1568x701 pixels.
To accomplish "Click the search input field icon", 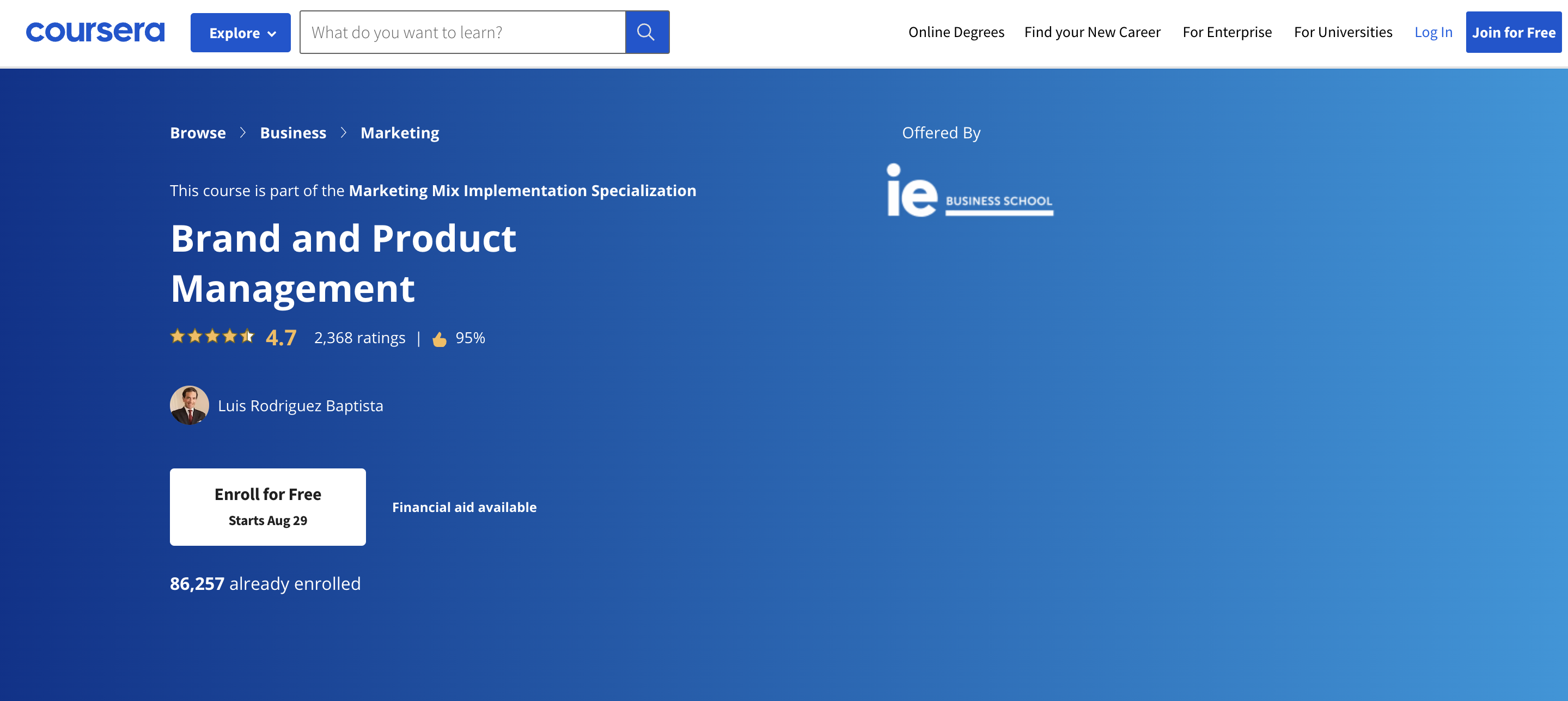I will pyautogui.click(x=648, y=32).
